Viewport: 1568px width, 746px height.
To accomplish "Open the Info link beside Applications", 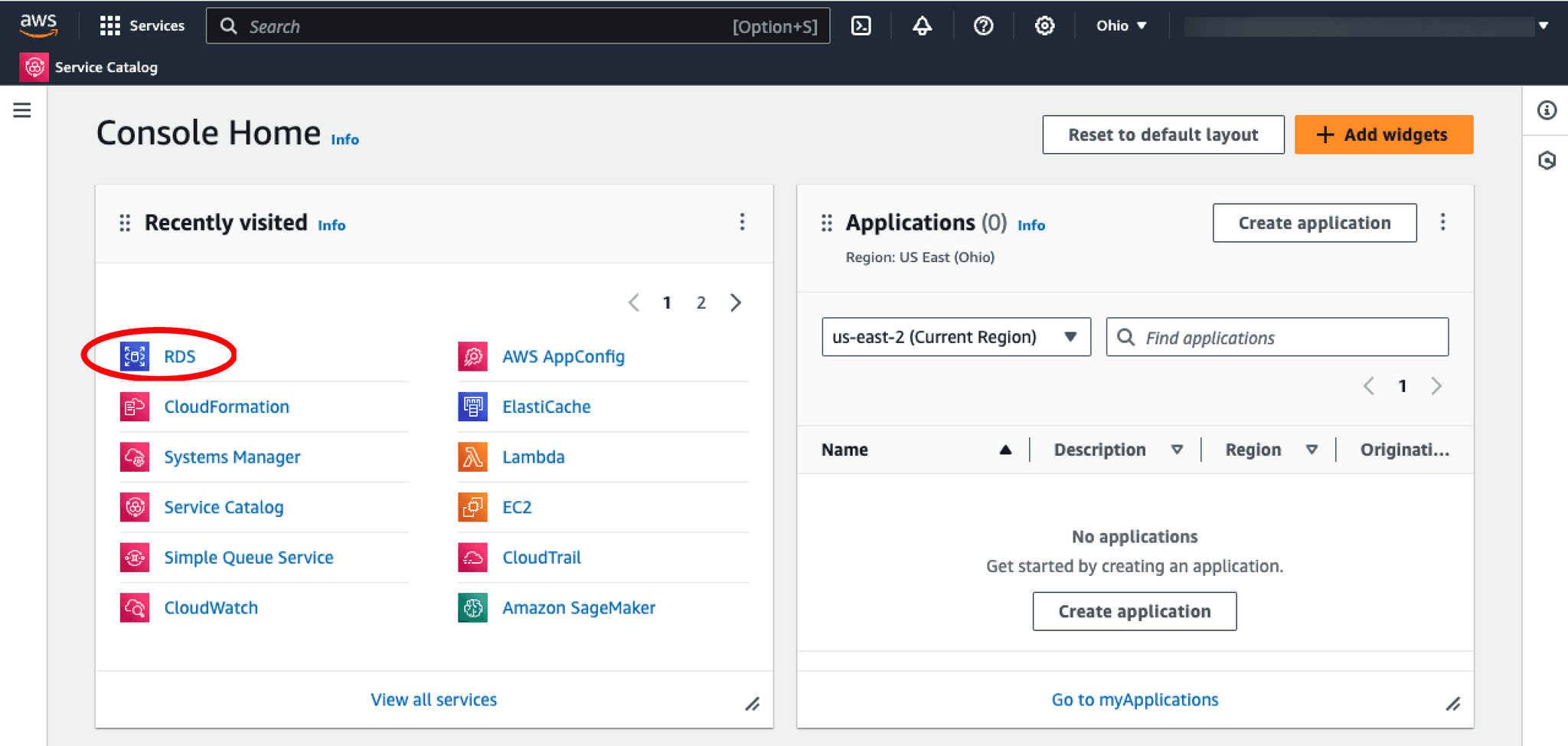I will (1031, 225).
